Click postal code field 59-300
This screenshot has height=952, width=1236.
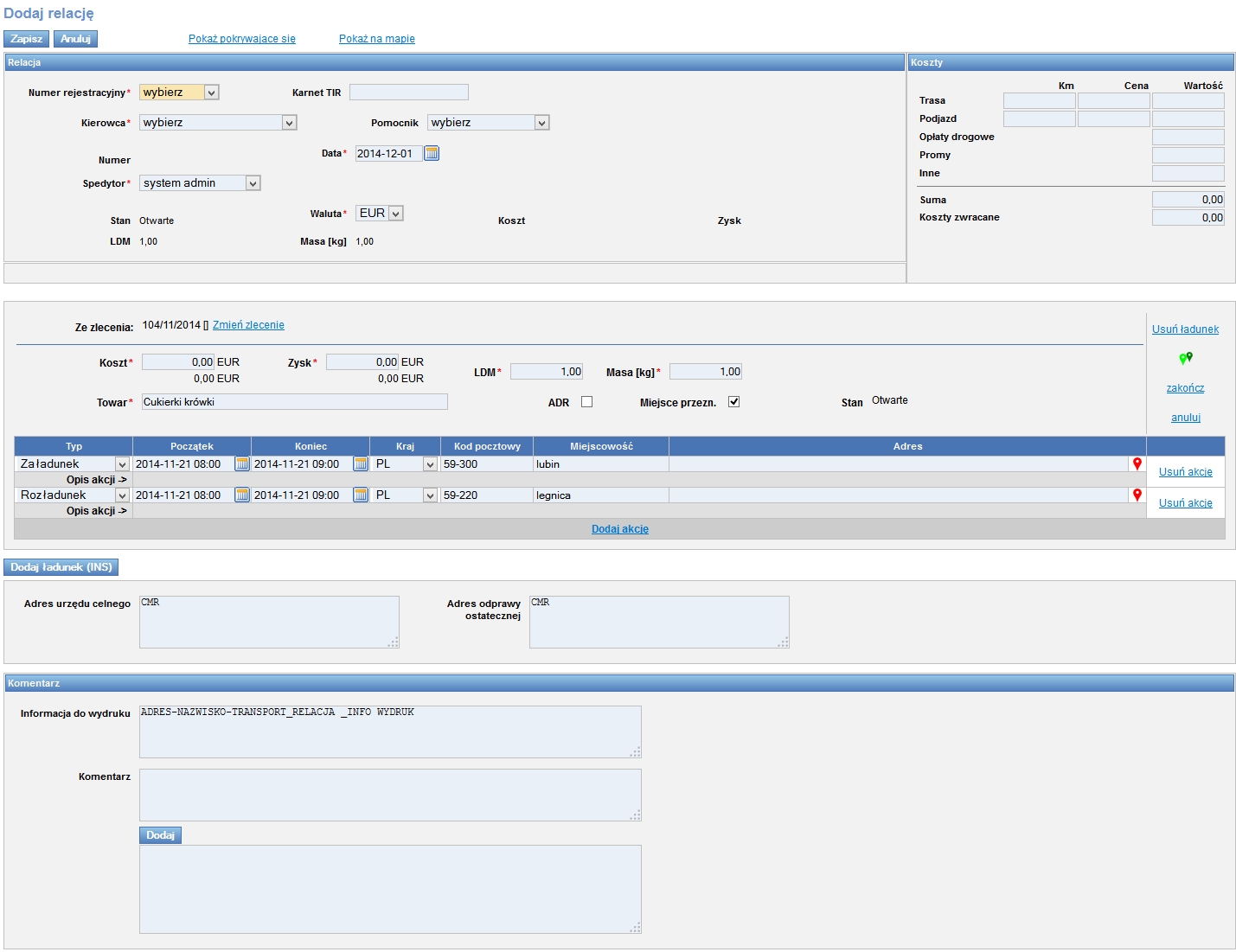click(487, 464)
